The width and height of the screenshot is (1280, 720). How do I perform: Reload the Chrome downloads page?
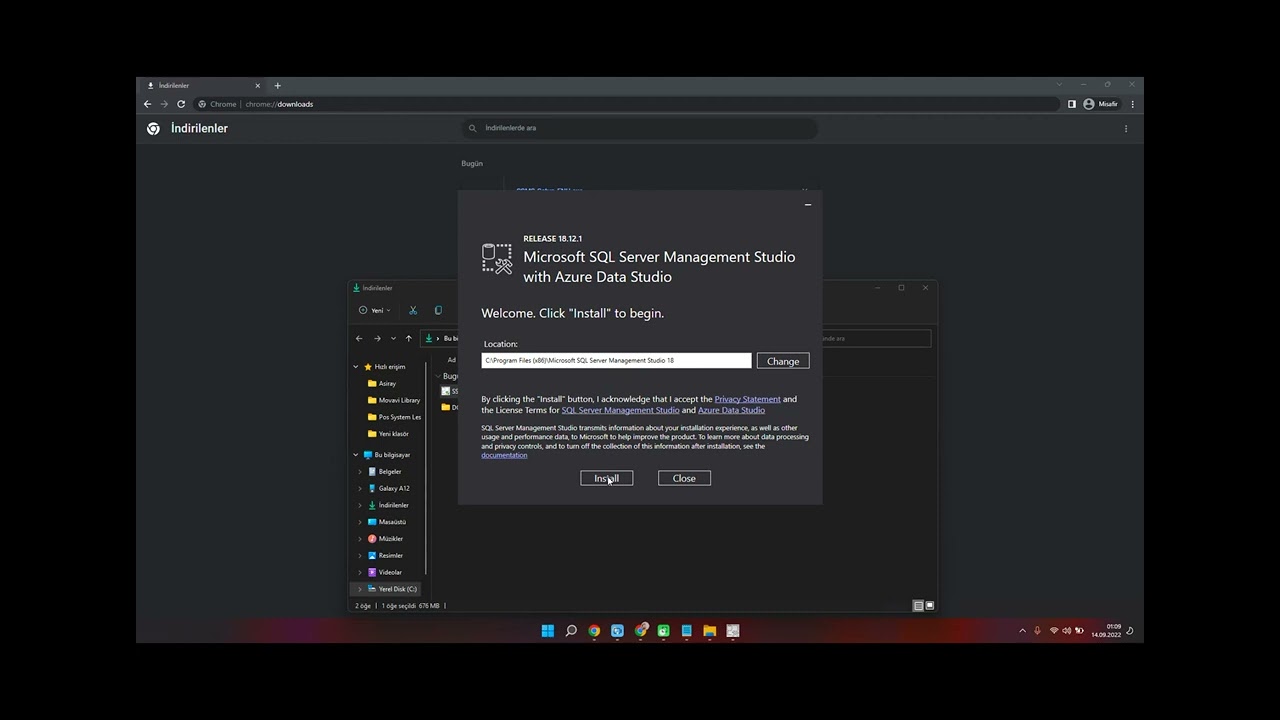pyautogui.click(x=181, y=104)
